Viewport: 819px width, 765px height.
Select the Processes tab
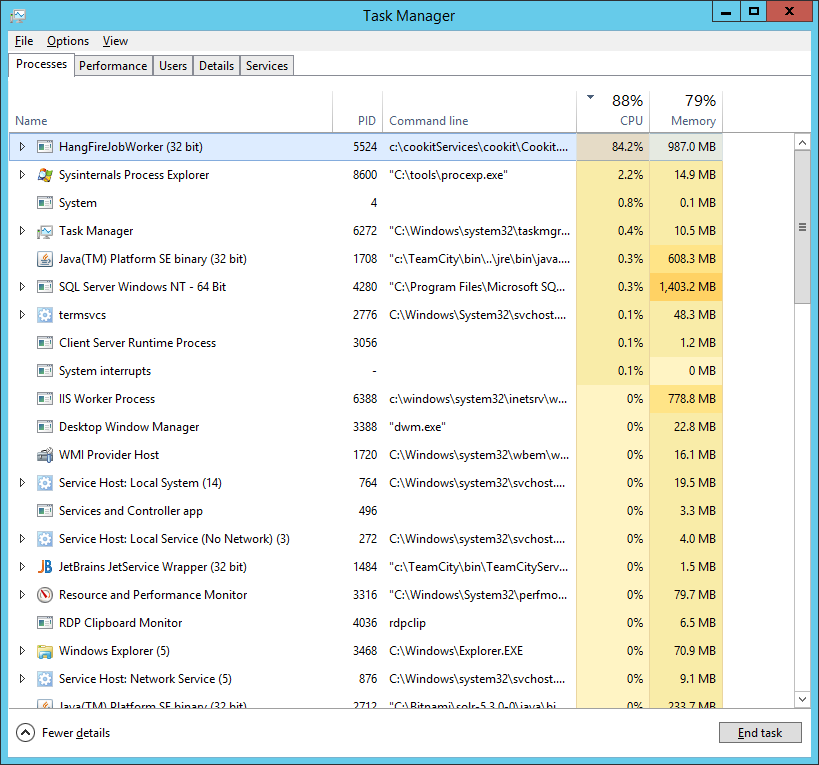coord(41,64)
